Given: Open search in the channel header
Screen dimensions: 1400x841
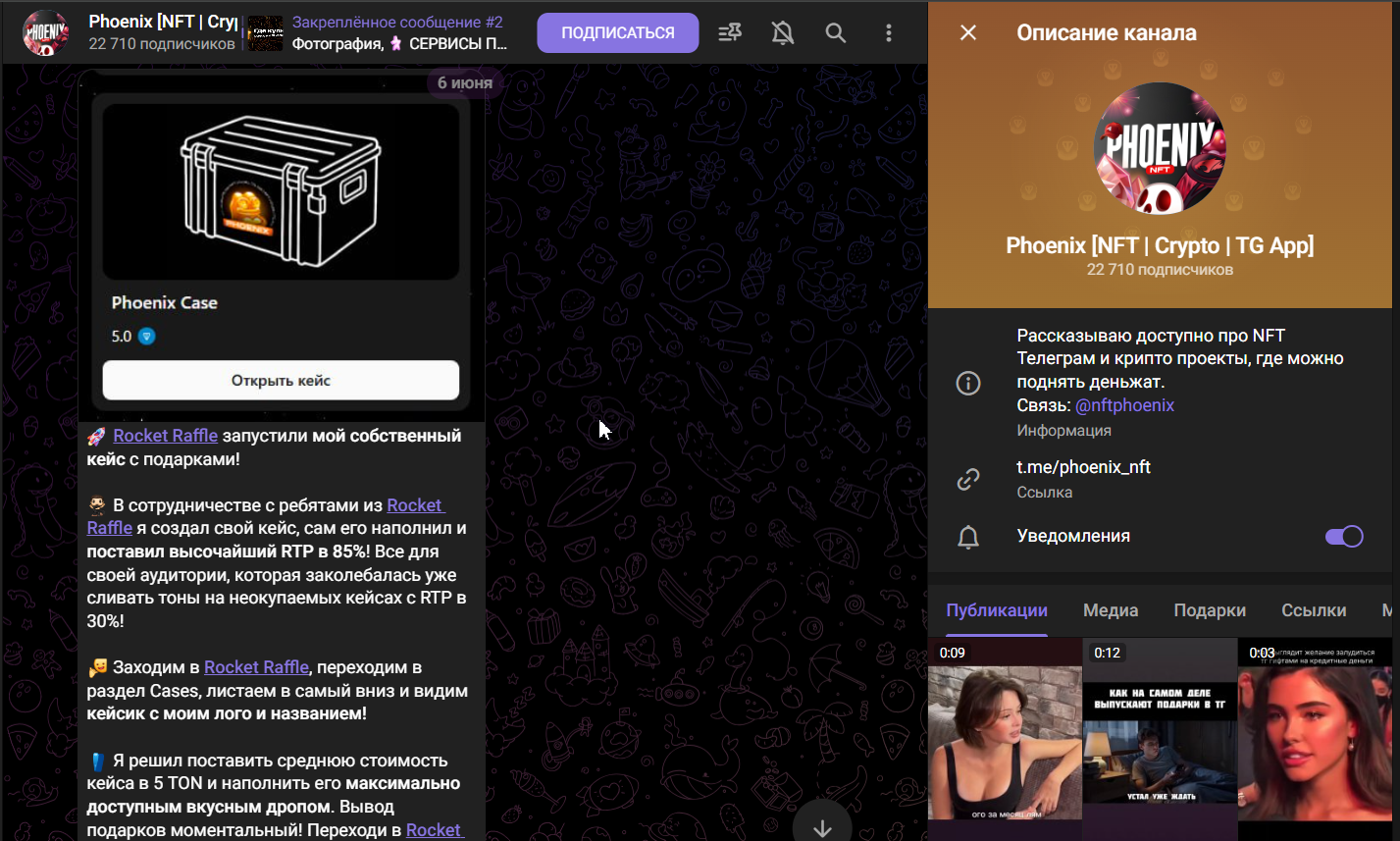Looking at the screenshot, I should click(836, 33).
